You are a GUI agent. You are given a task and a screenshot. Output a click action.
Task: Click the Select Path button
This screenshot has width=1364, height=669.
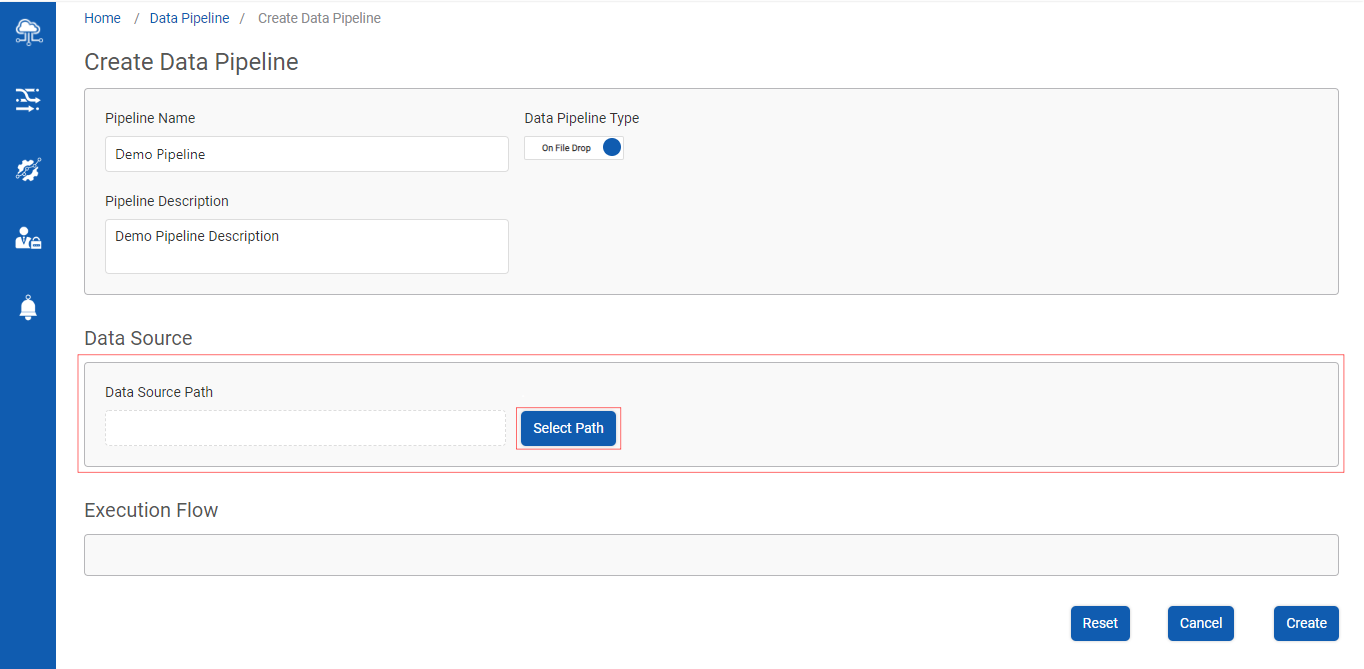click(x=568, y=428)
